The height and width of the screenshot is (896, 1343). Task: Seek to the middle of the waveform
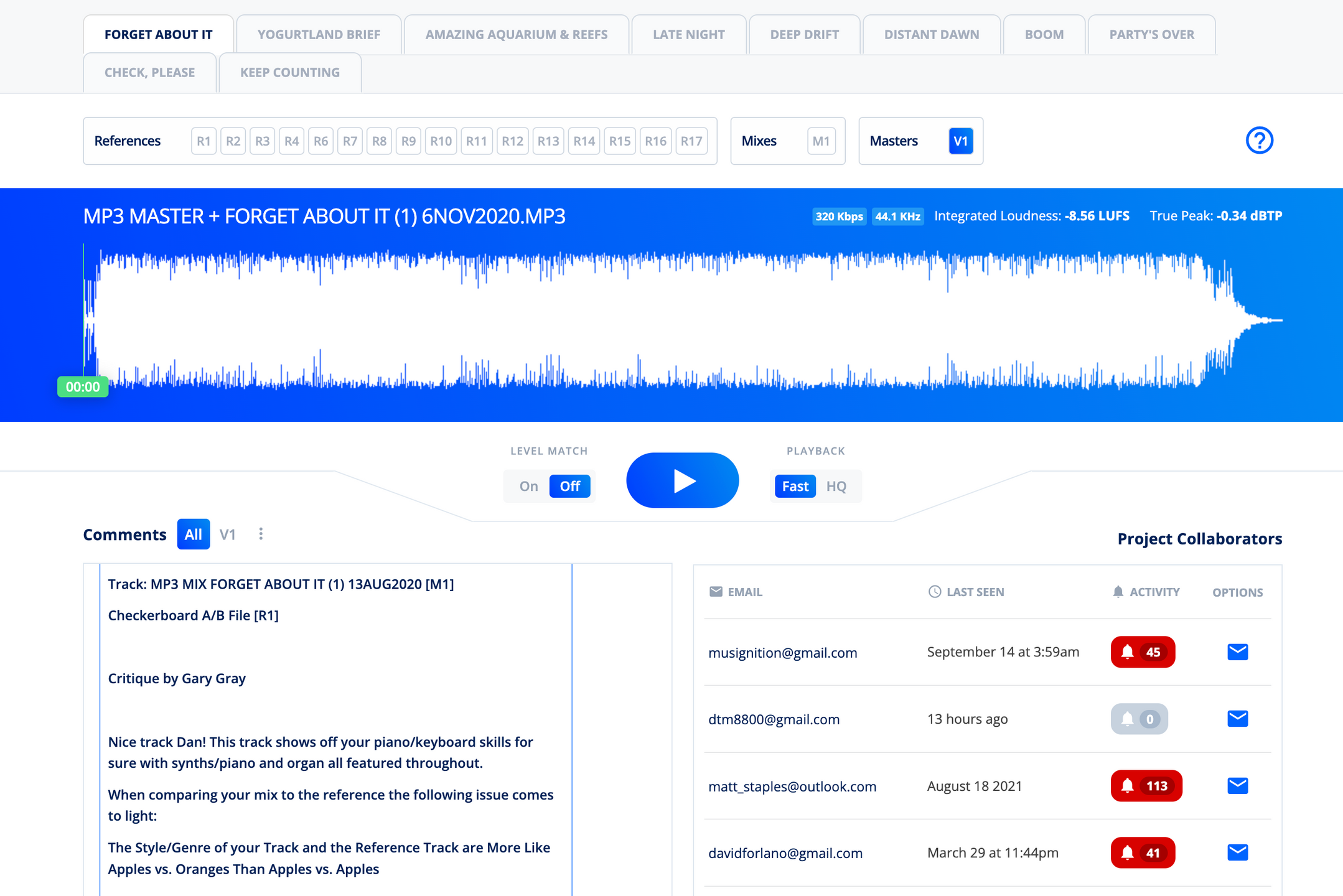[x=683, y=320]
